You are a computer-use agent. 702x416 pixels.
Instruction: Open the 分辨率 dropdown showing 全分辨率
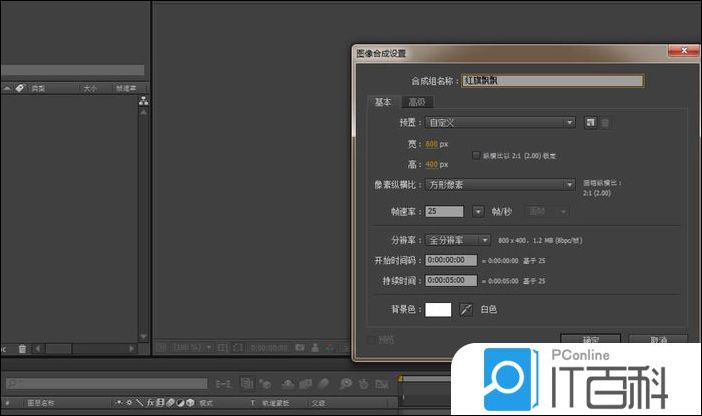[x=458, y=240]
